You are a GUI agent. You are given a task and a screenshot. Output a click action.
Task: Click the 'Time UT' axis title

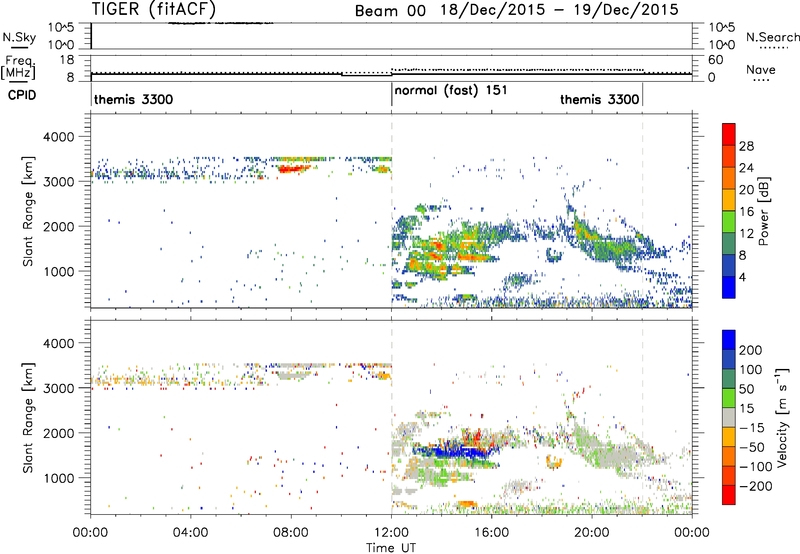(x=391, y=548)
